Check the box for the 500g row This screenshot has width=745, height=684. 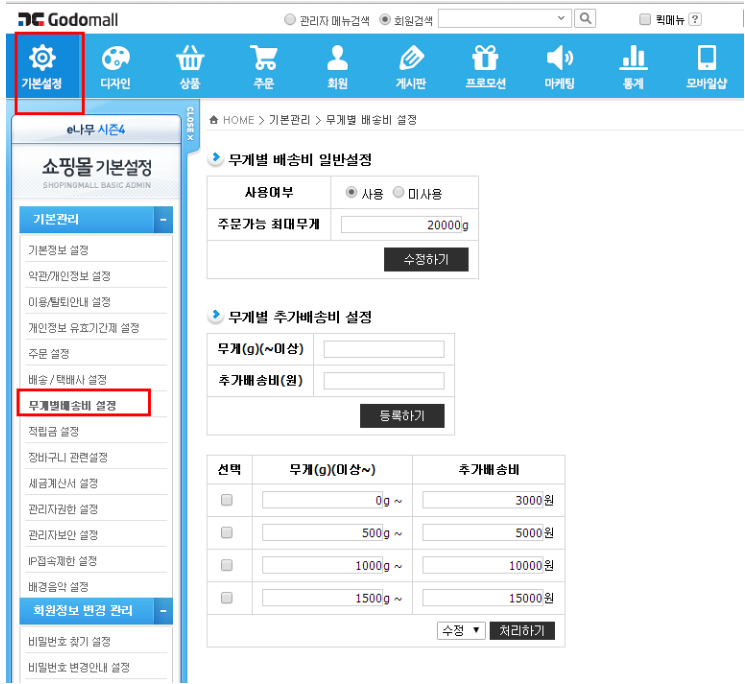(226, 533)
